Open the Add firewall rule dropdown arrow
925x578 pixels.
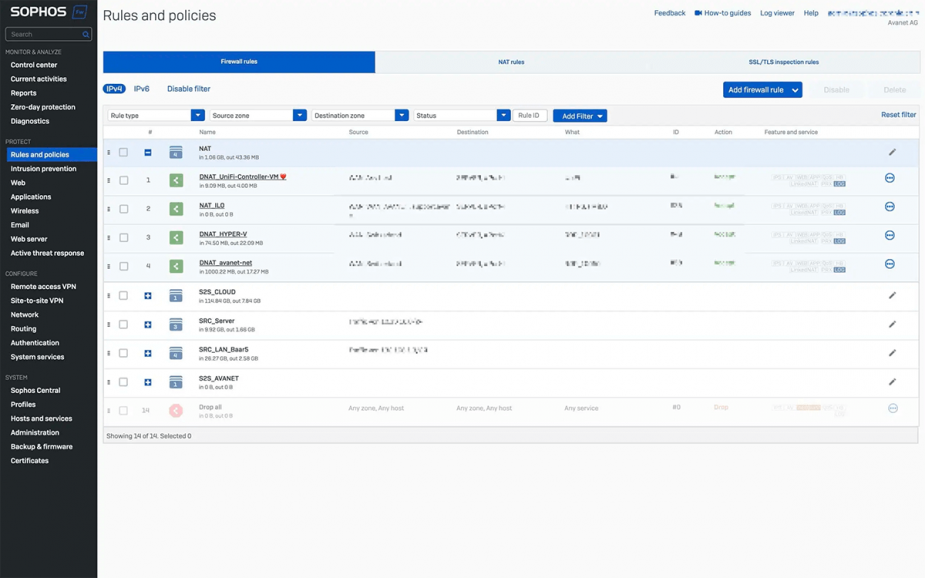[795, 90]
